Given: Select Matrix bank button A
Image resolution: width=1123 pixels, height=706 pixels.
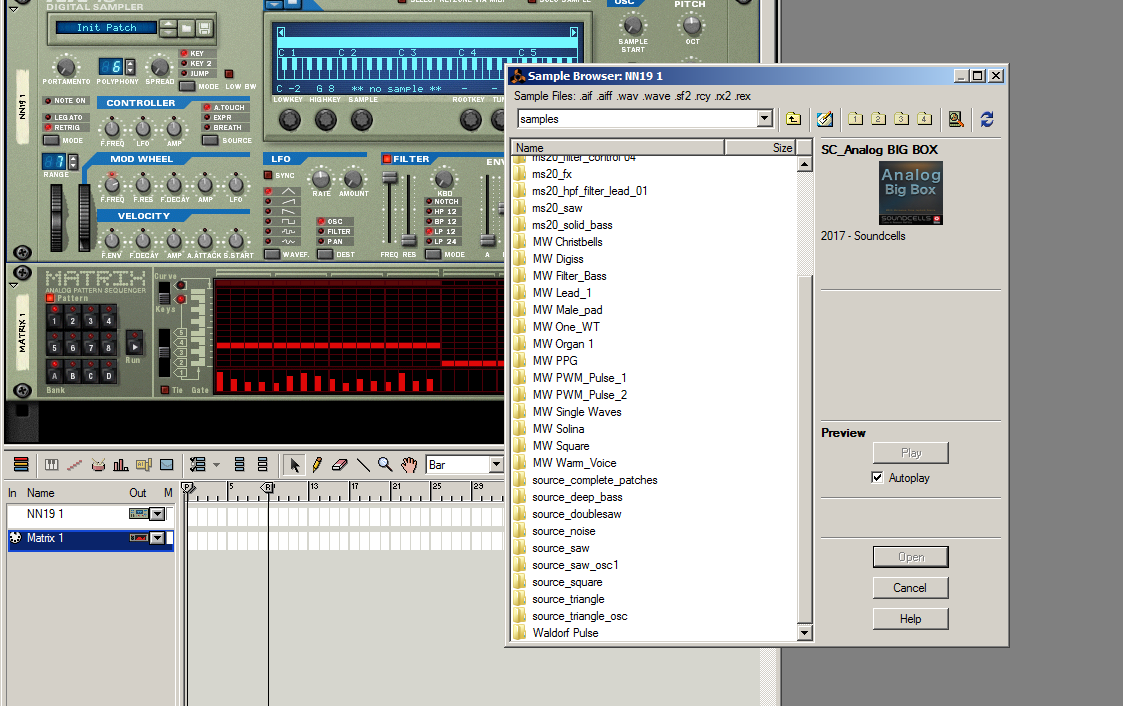Looking at the screenshot, I should pos(54,374).
